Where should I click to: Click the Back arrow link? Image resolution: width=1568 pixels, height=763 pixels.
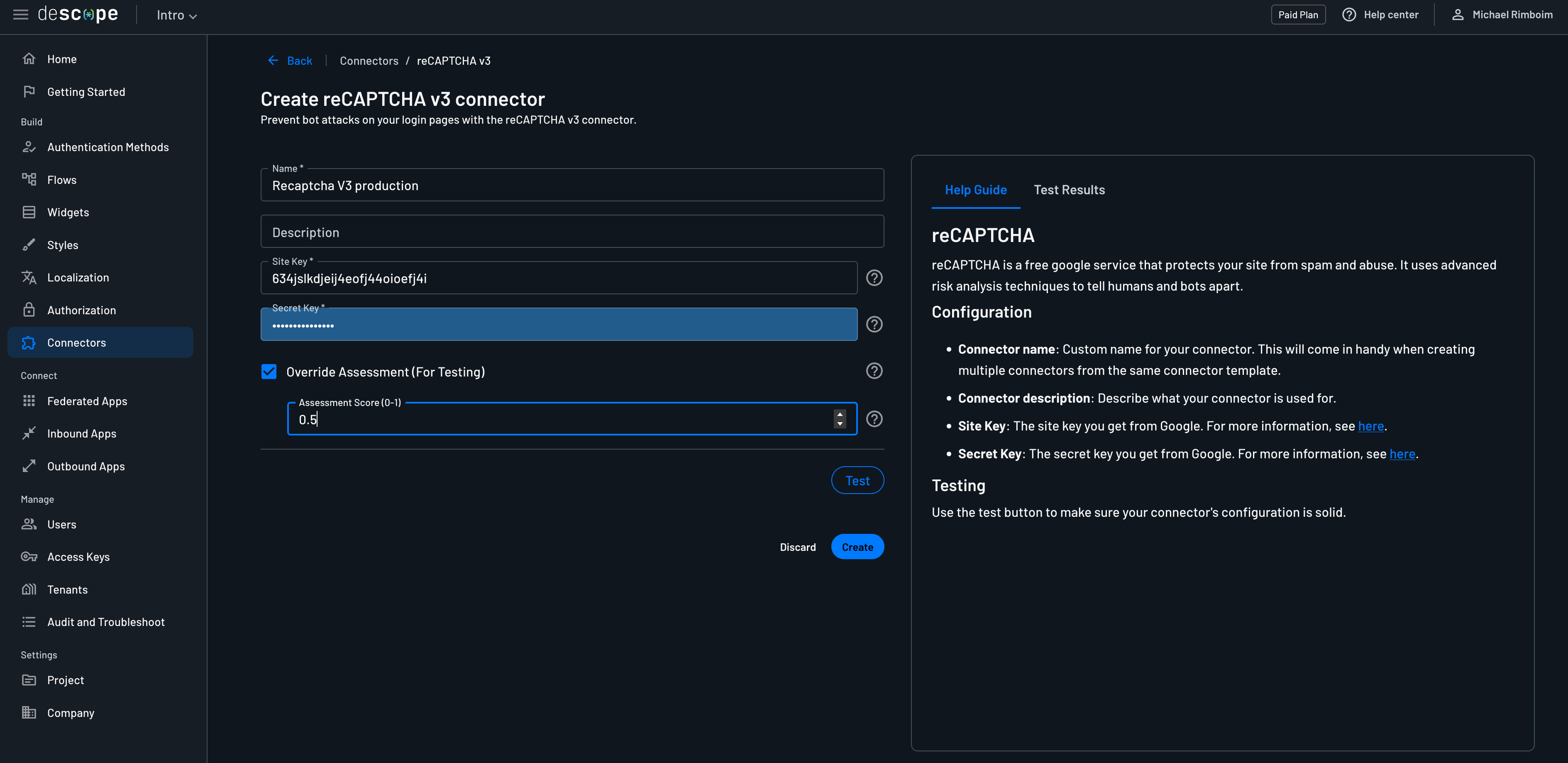click(290, 60)
